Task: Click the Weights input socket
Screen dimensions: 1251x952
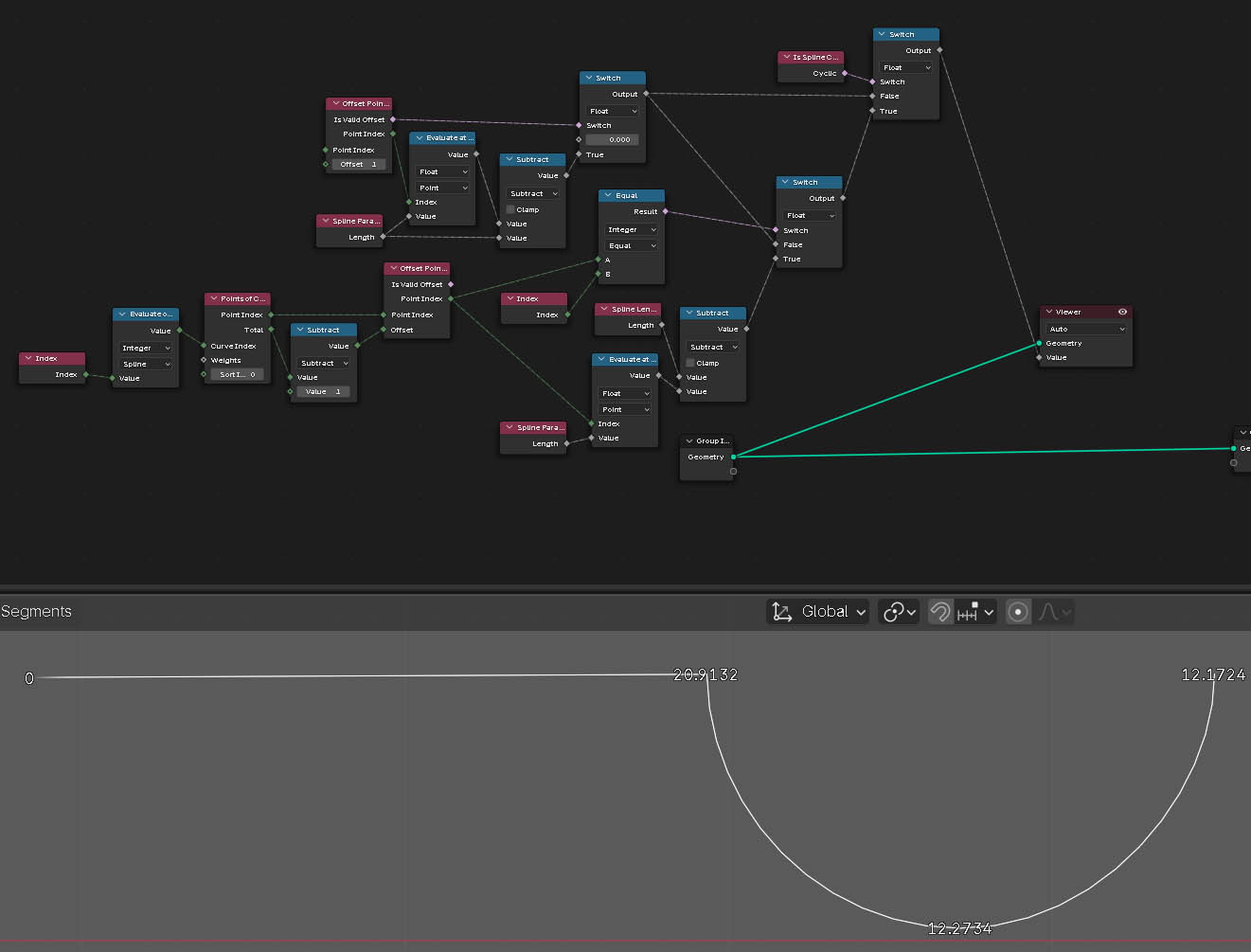Action: [204, 360]
